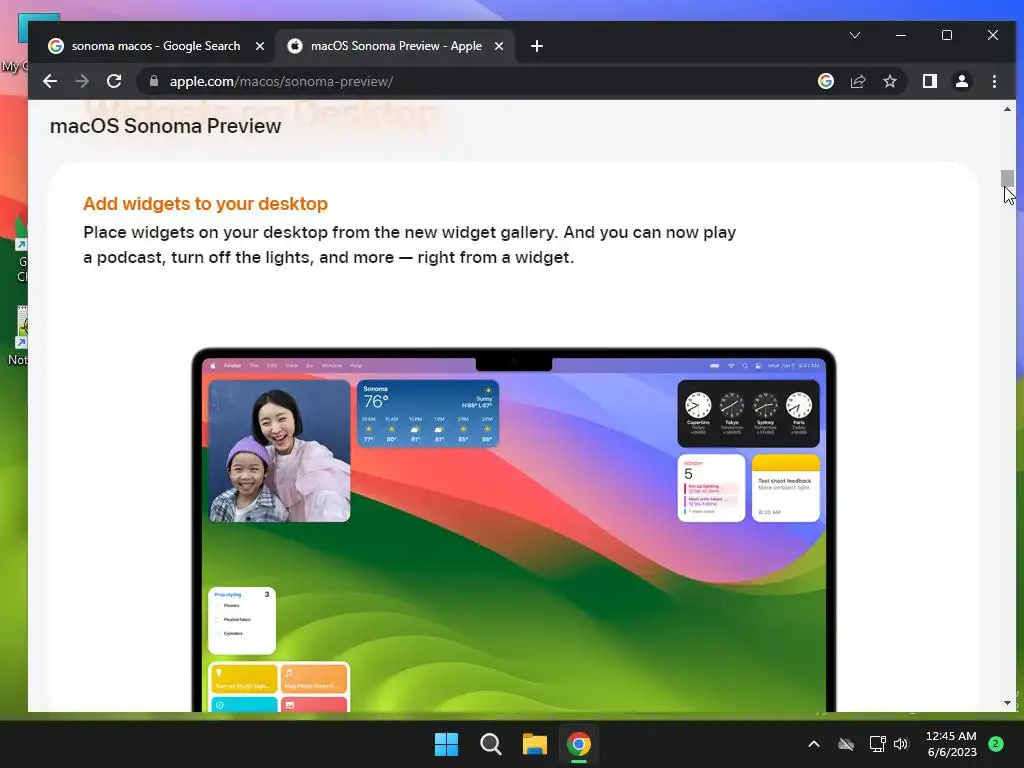The height and width of the screenshot is (768, 1024).
Task: Bookmark this page with star icon
Action: 890,81
